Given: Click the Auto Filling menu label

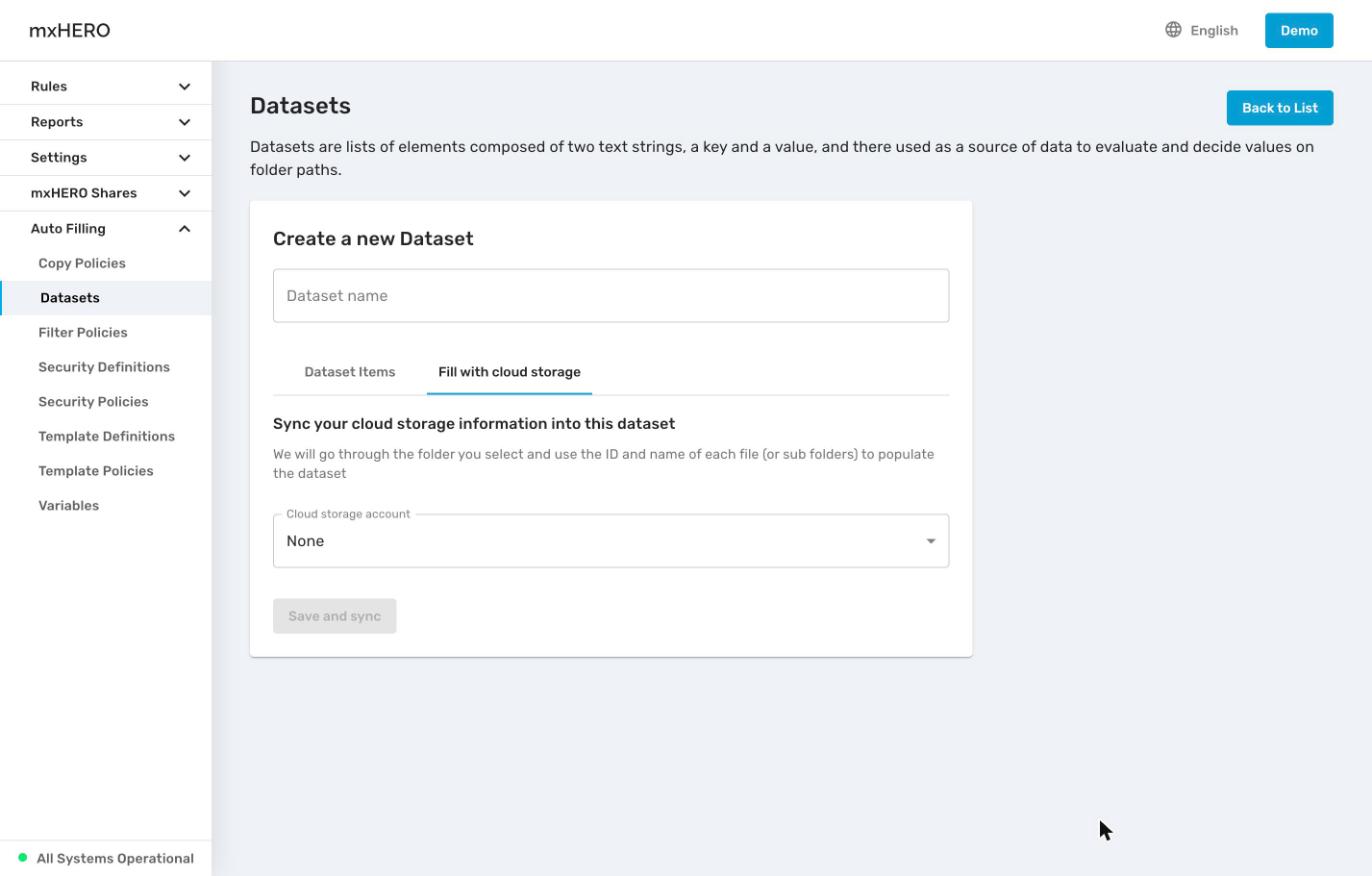Looking at the screenshot, I should pos(68,229).
